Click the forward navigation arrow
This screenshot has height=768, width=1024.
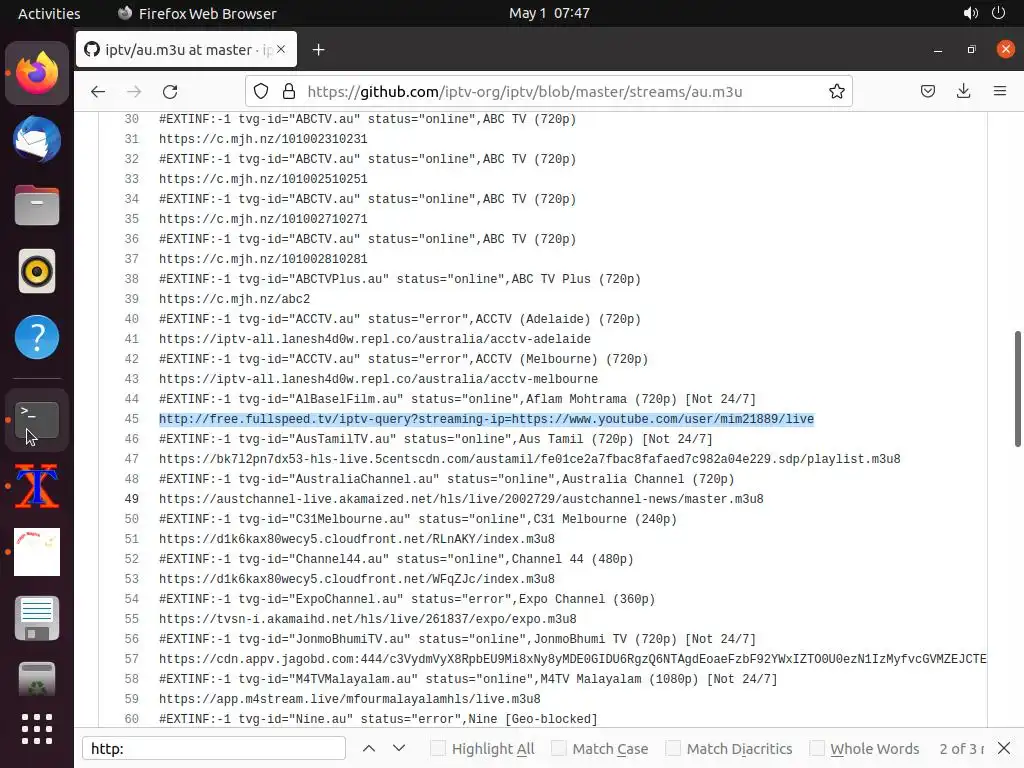click(x=134, y=91)
